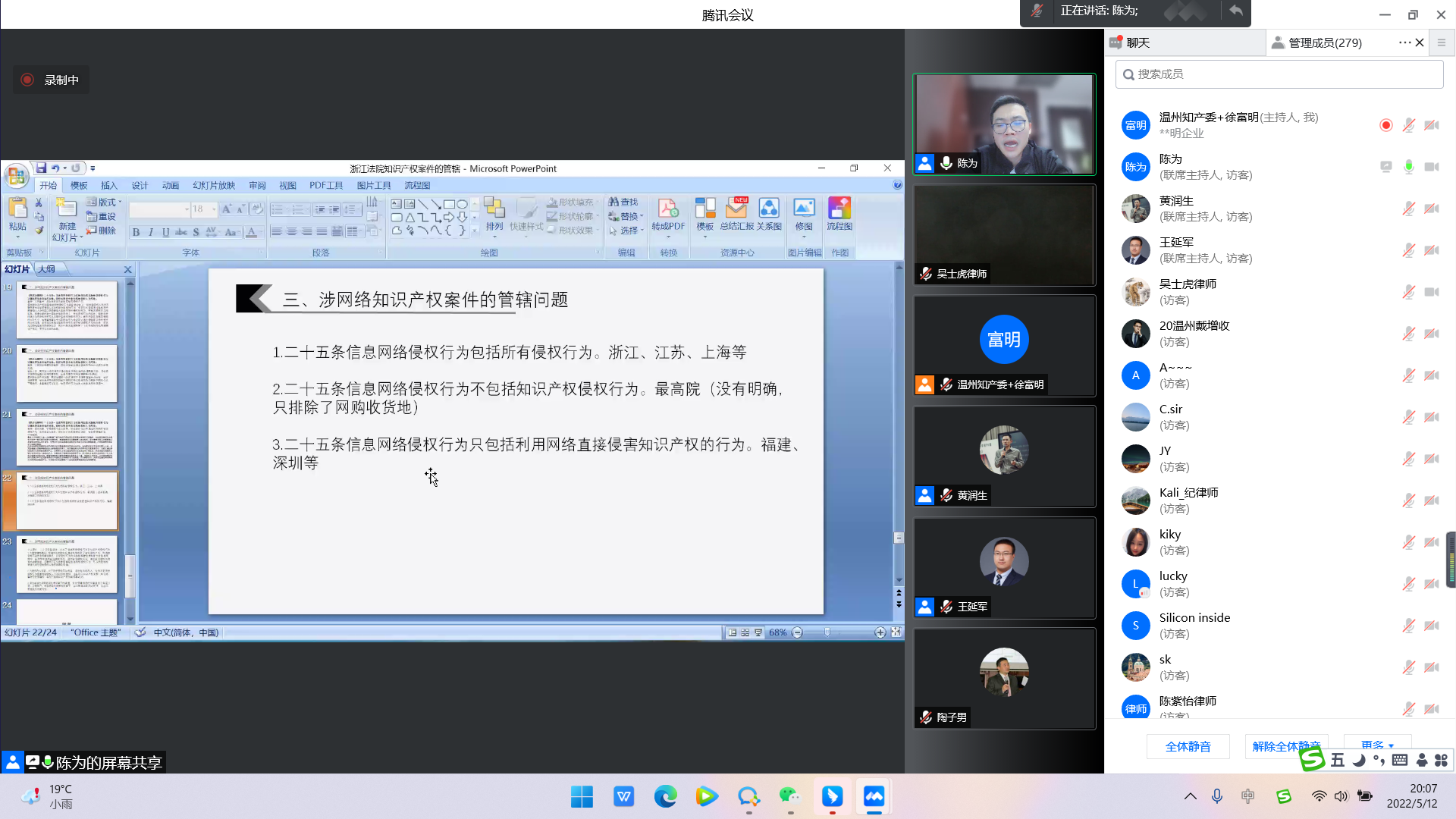Toggle microphone for member 黄润生

tap(1408, 209)
